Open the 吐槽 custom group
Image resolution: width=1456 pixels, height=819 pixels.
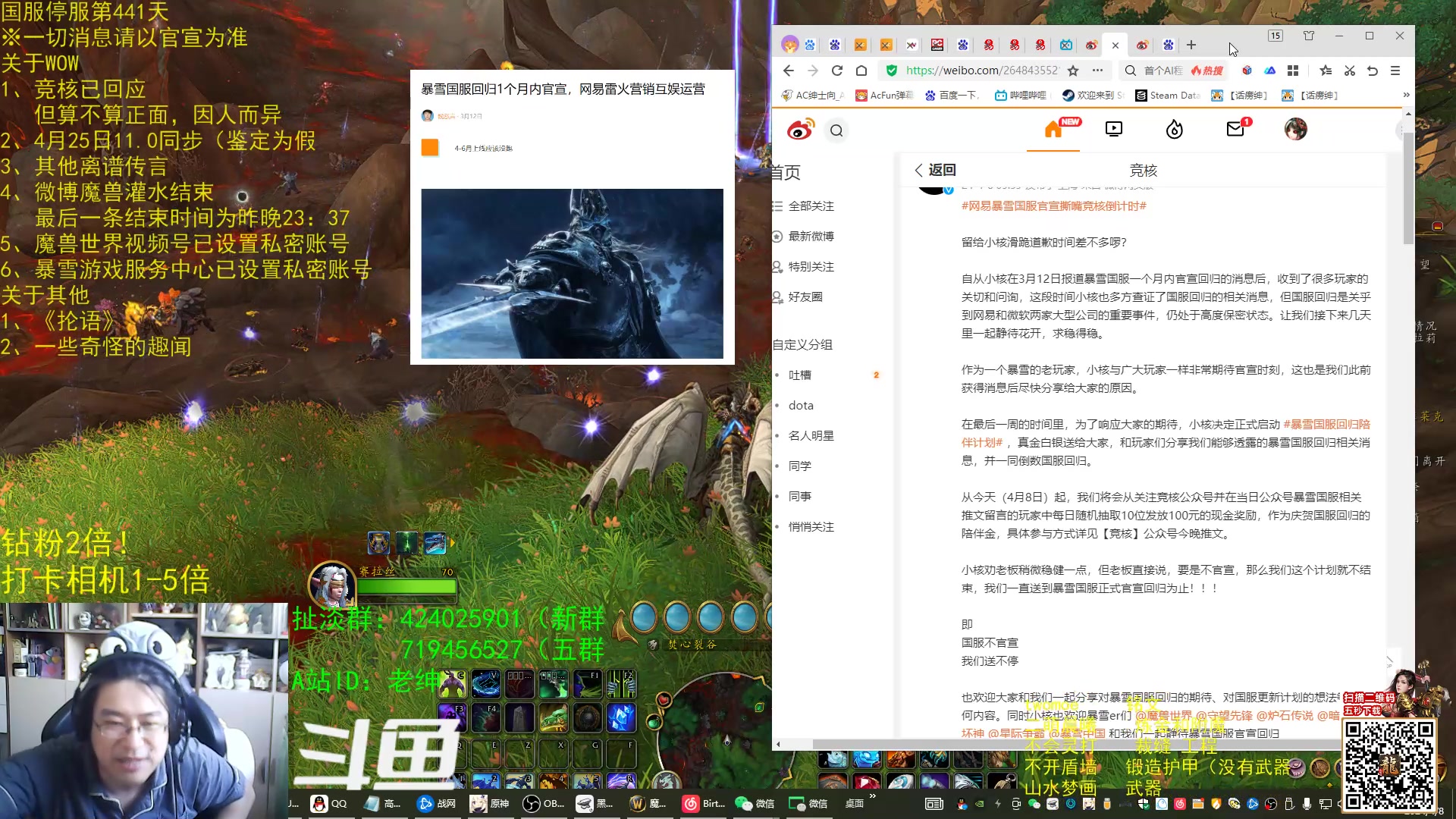point(800,375)
